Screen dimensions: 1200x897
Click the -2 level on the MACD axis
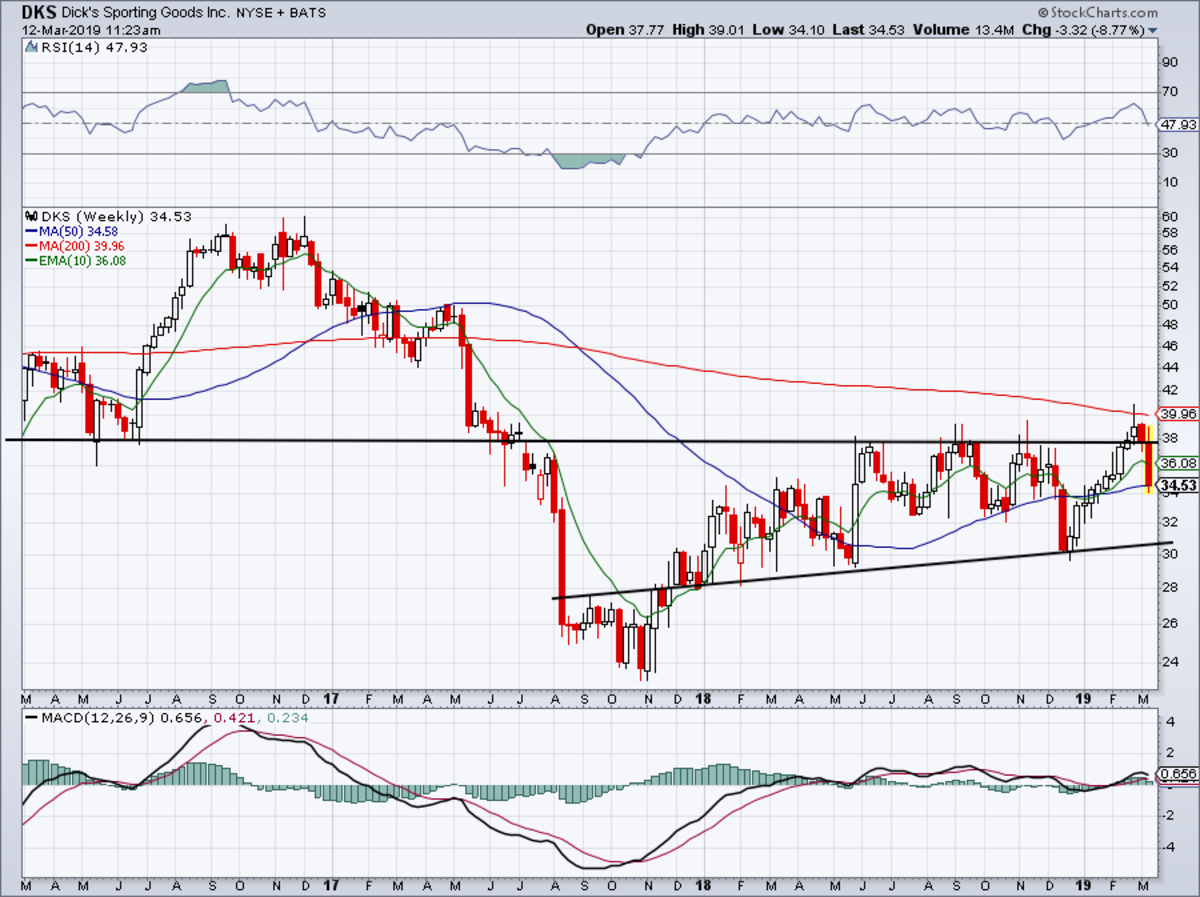pyautogui.click(x=1168, y=815)
